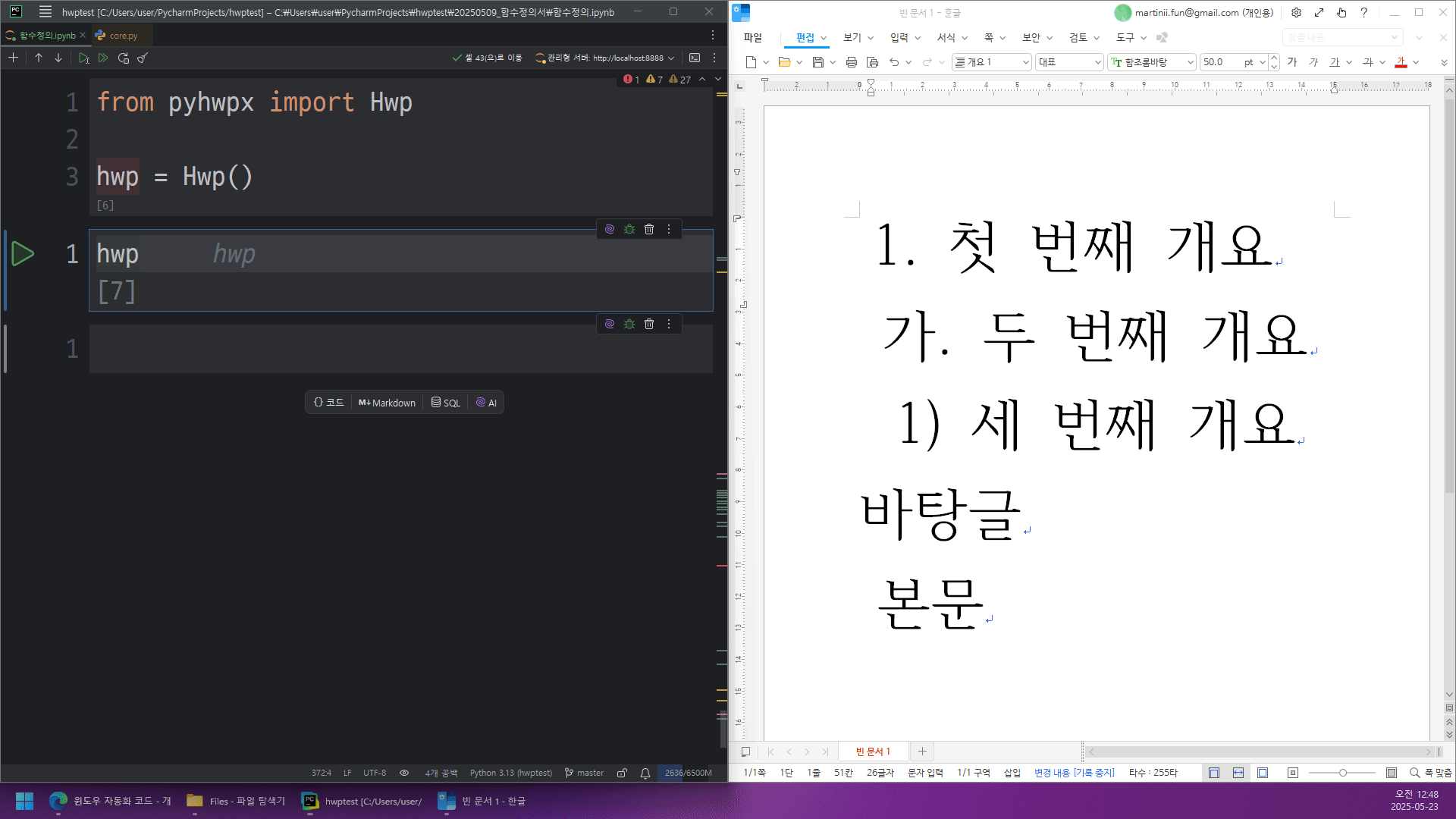The height and width of the screenshot is (819, 1456).
Task: Undo last action in Hangul
Action: [894, 62]
